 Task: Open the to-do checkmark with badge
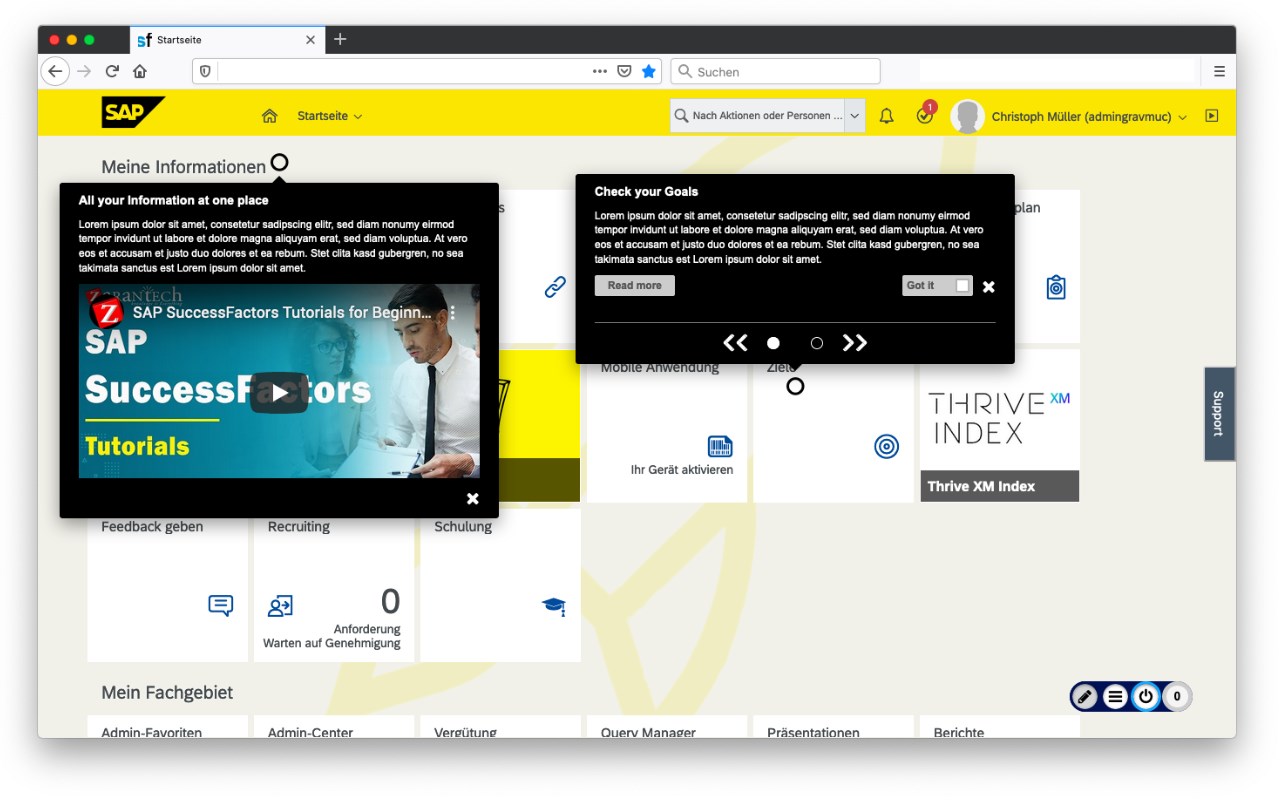click(x=925, y=115)
